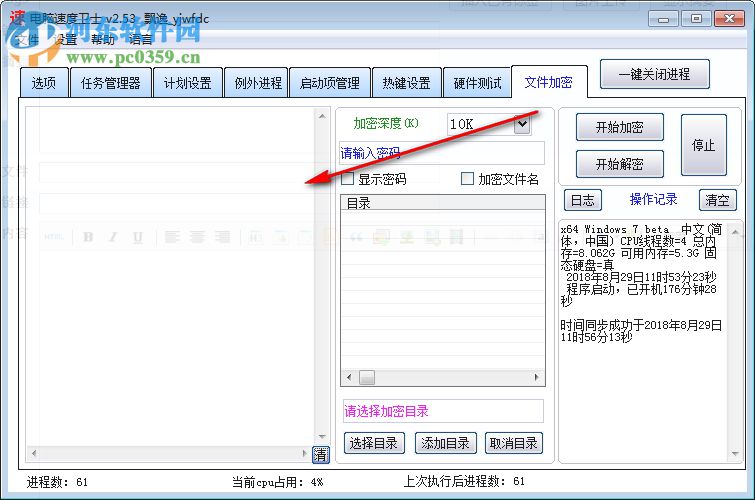
Task: Enable the 显示密码 checkbox
Action: click(x=348, y=179)
